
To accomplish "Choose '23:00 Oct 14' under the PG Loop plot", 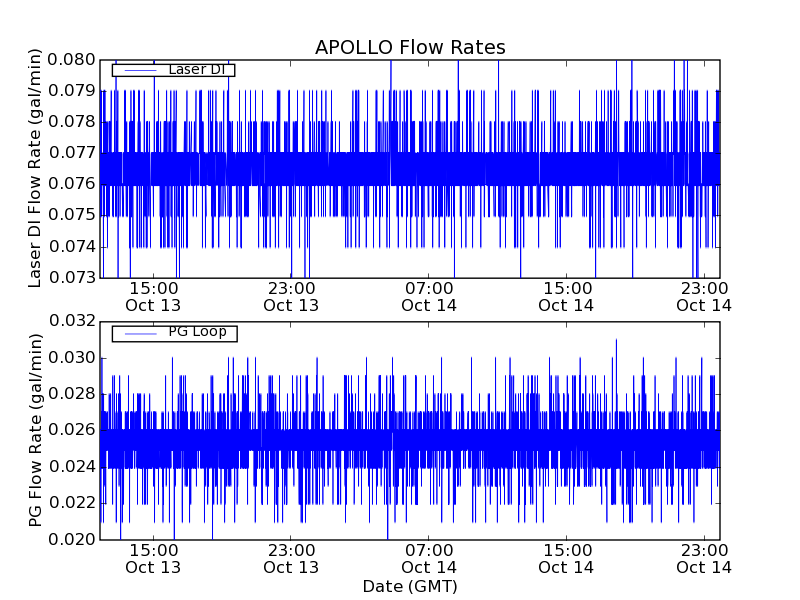I will click(x=704, y=559).
